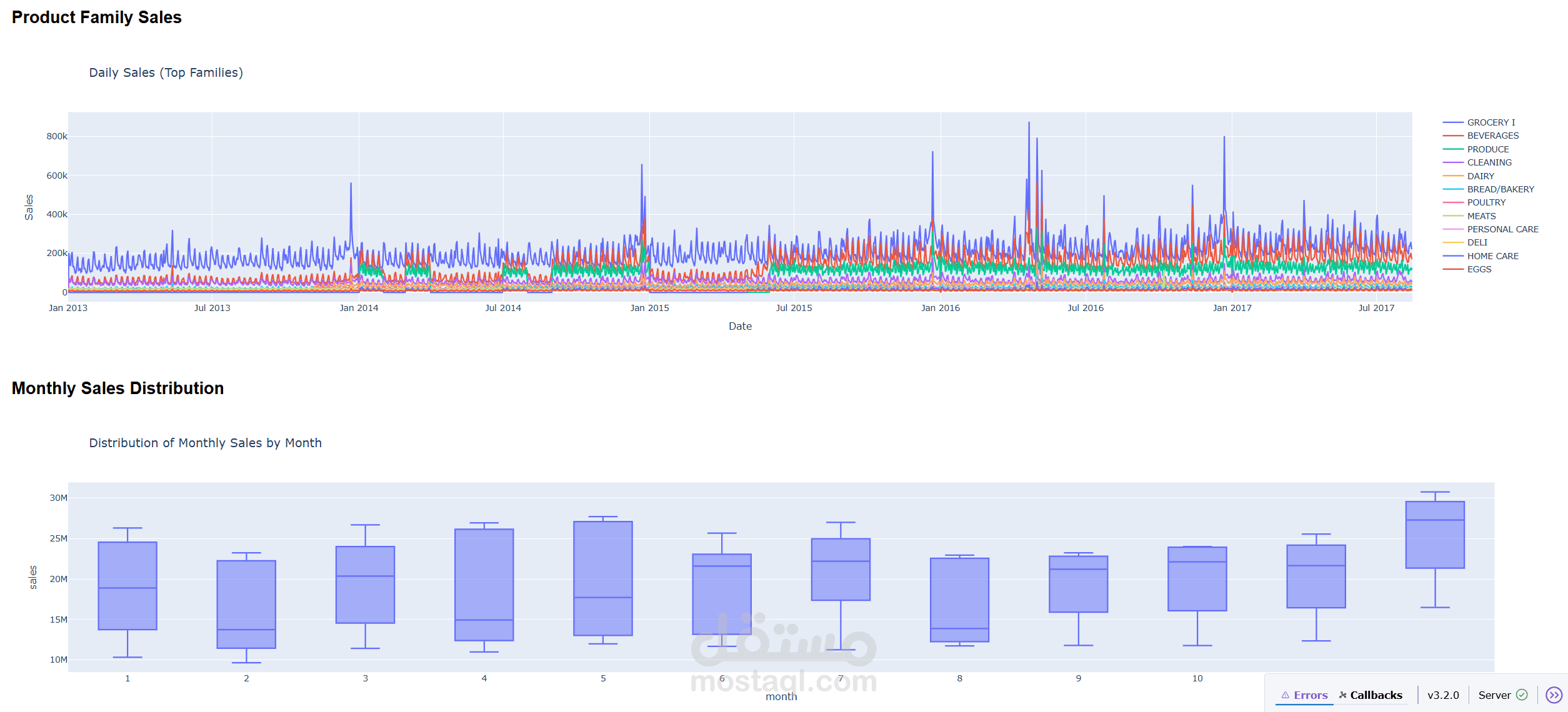The image size is (1568, 712).
Task: Click the Callbacks graph icon
Action: click(1342, 695)
